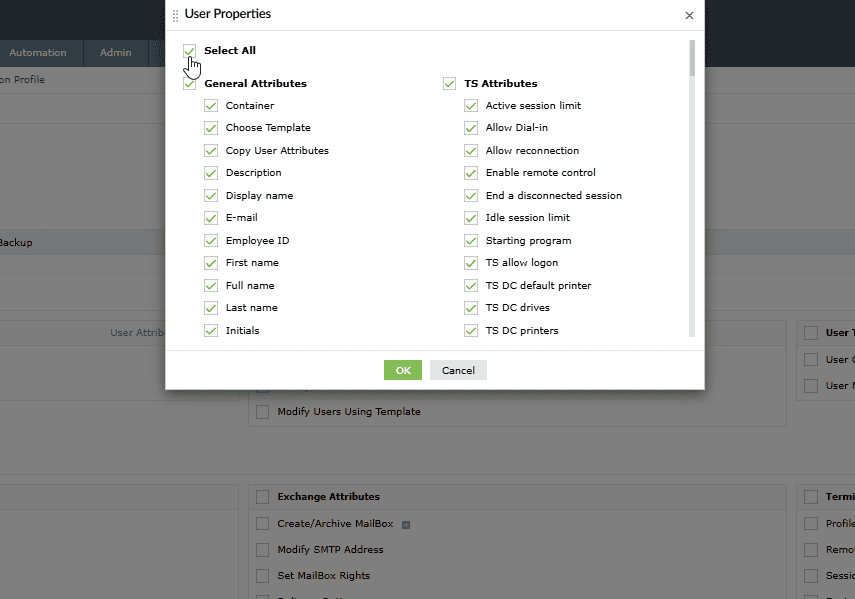The height and width of the screenshot is (599, 855).
Task: Uncheck the TS DC printers option
Action: pyautogui.click(x=471, y=331)
